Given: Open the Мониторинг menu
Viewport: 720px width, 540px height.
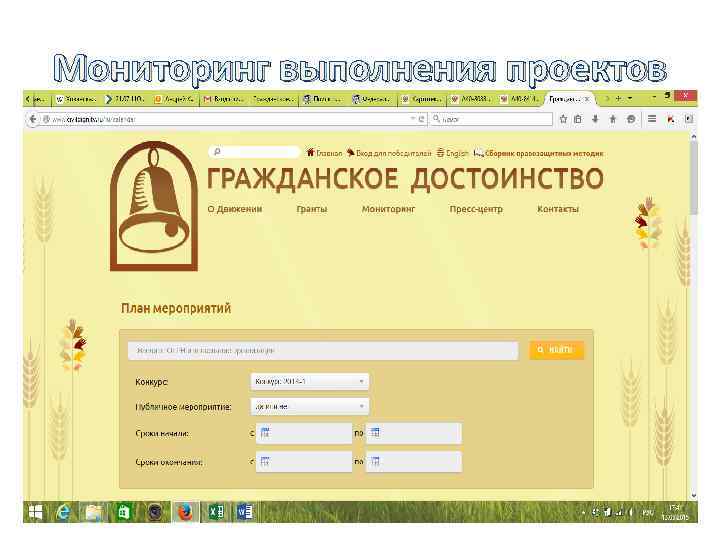Looking at the screenshot, I should click(x=388, y=209).
